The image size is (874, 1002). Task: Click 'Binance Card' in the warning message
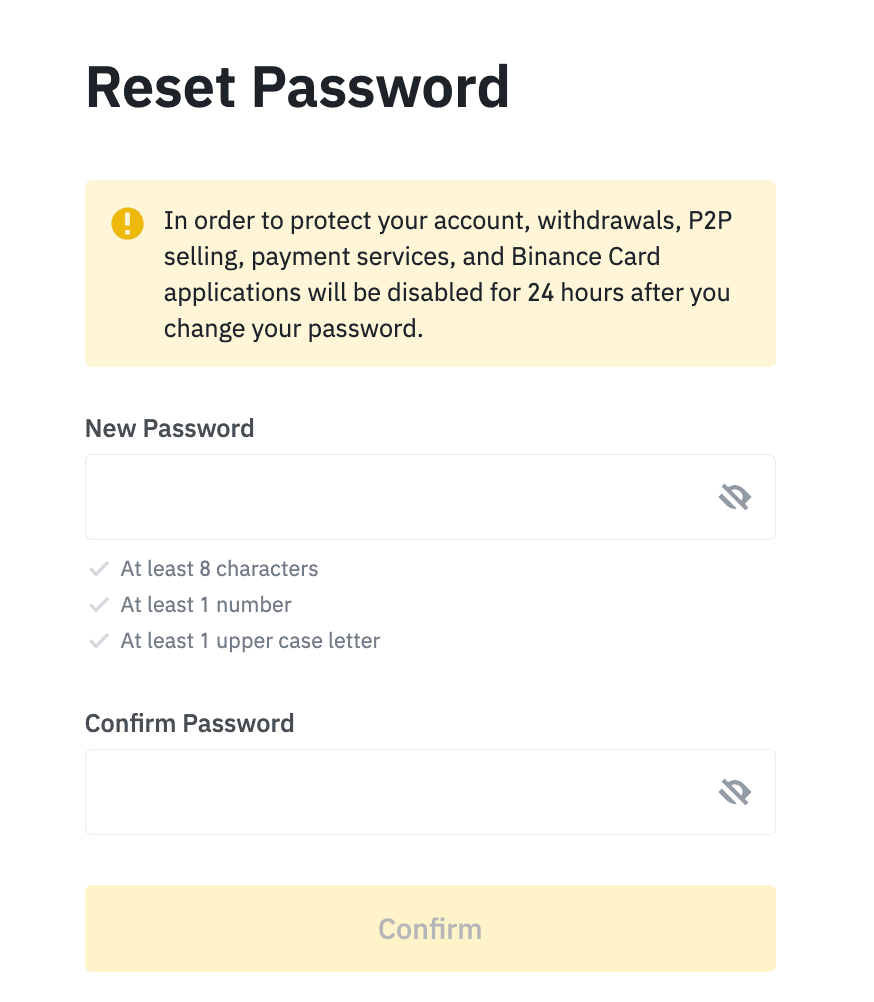tap(586, 257)
